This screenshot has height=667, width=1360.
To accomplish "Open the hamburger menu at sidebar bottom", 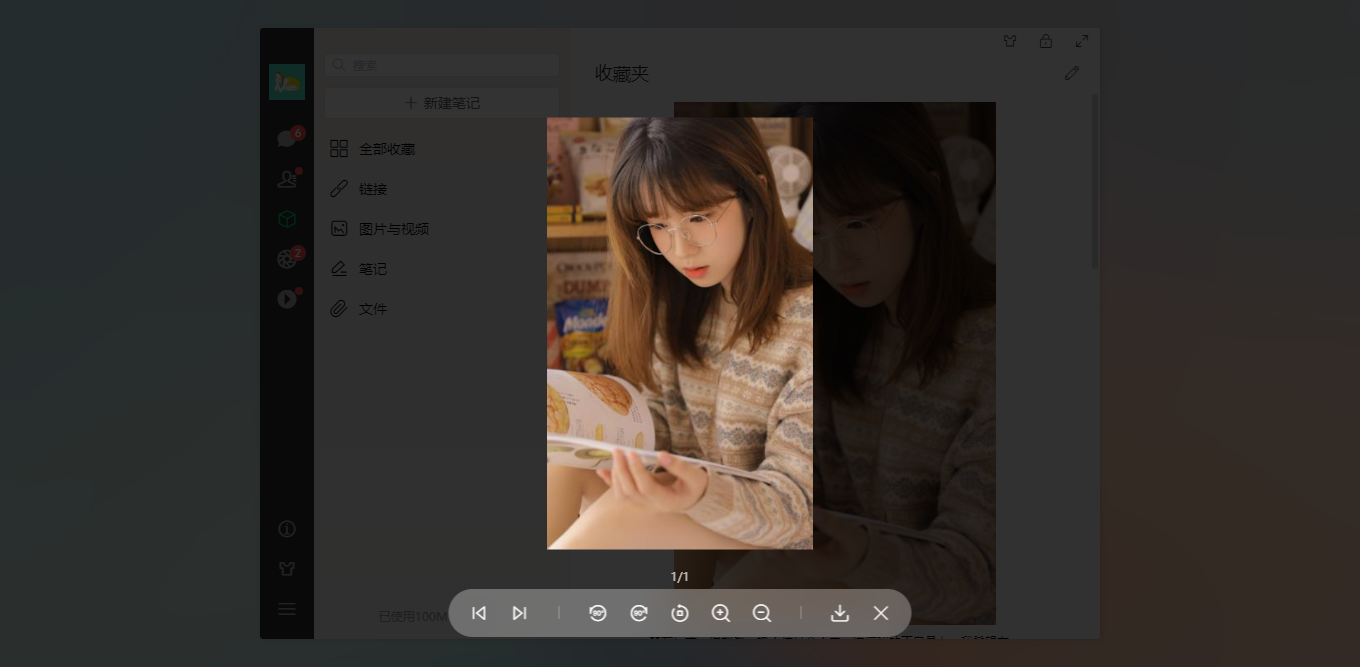I will (287, 609).
